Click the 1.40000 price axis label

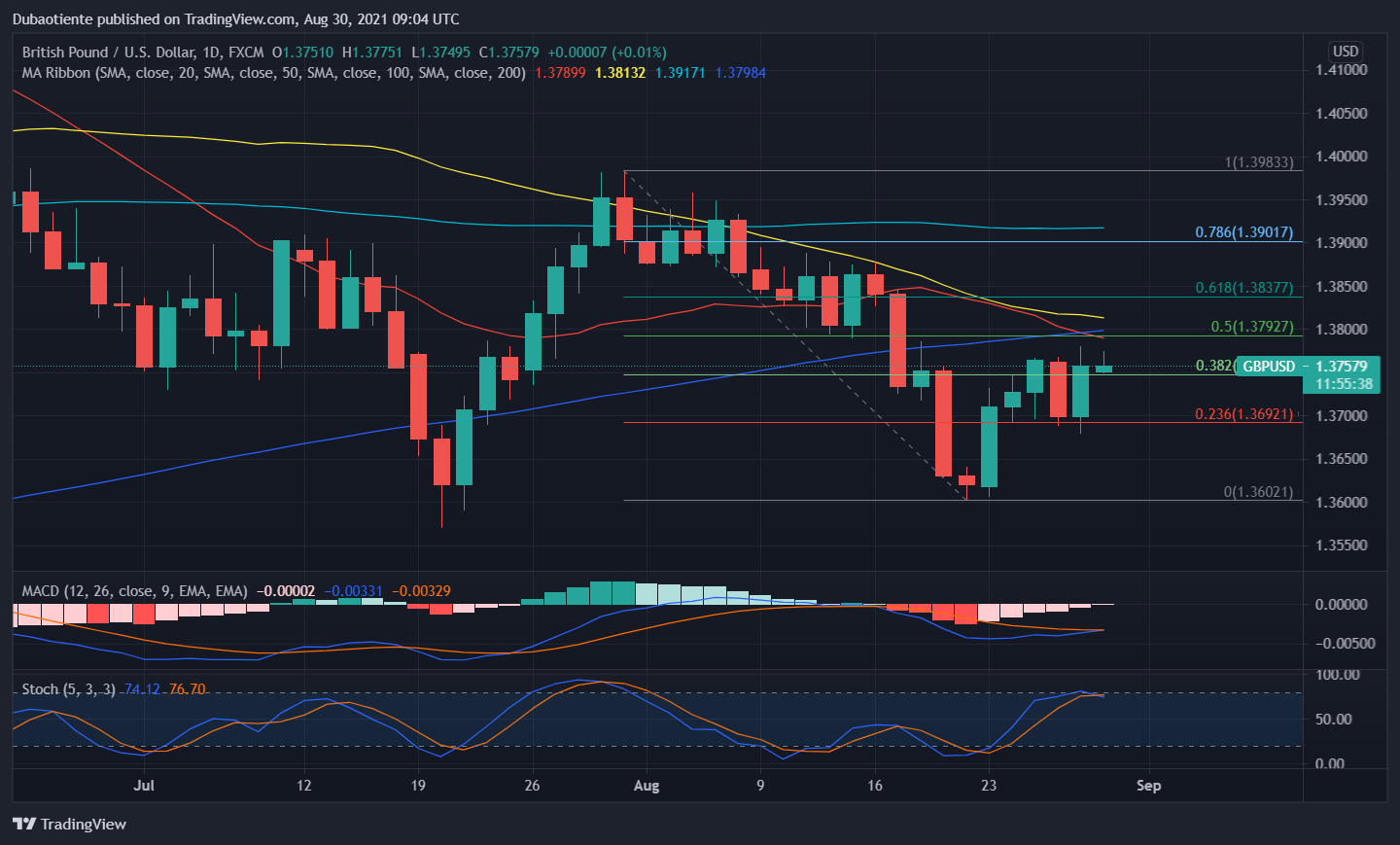coord(1342,157)
